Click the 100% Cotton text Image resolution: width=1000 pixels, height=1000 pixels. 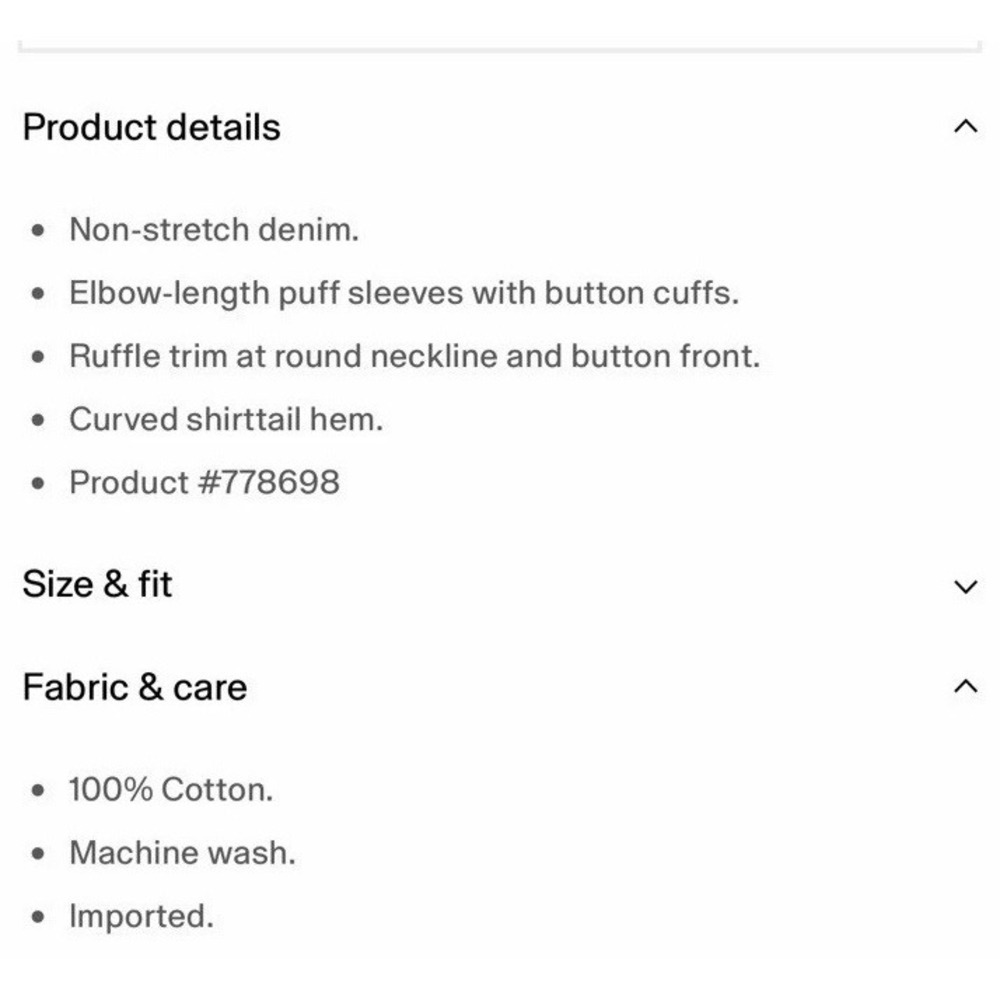pos(171,790)
